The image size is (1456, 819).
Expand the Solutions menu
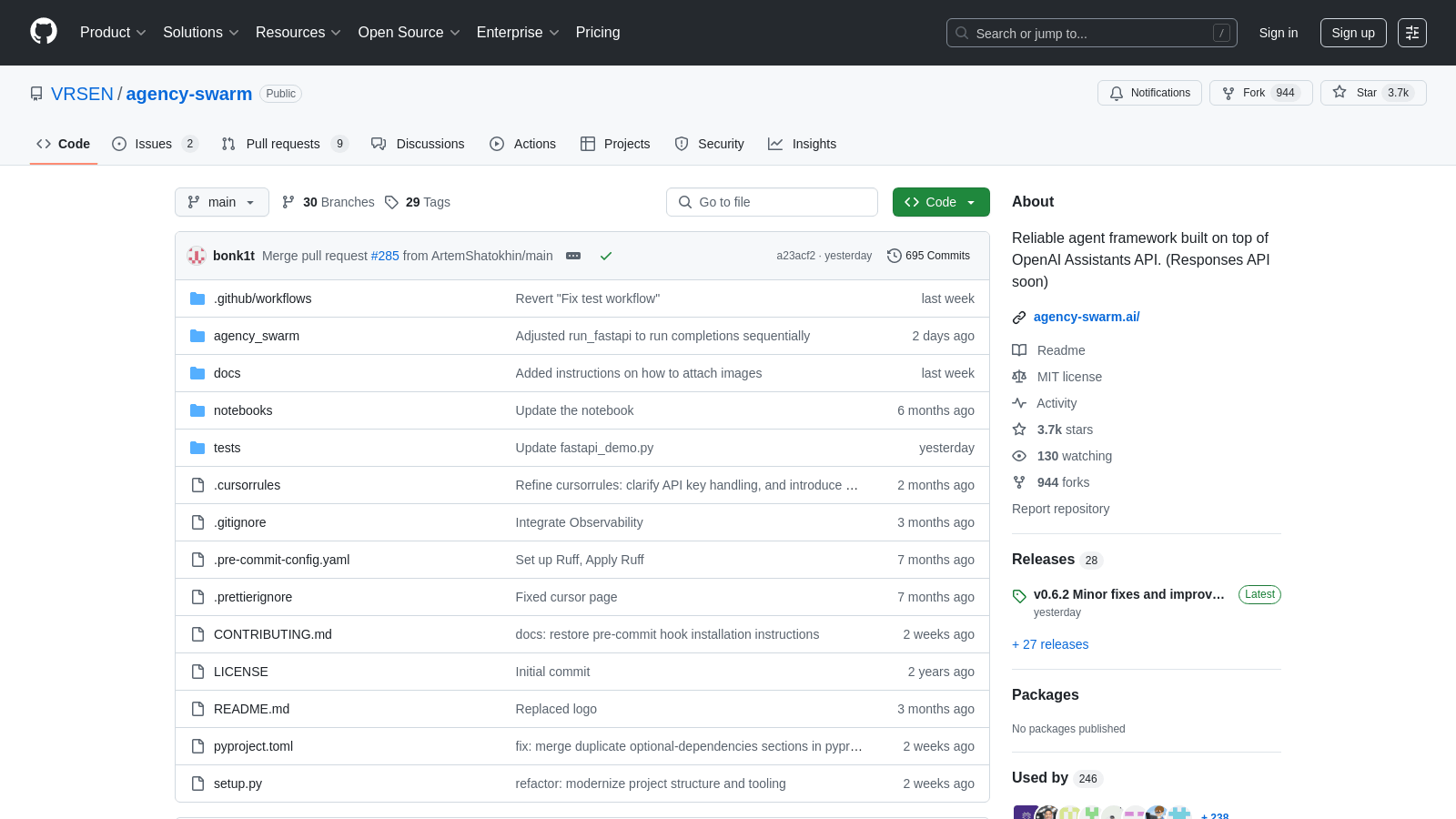click(201, 33)
